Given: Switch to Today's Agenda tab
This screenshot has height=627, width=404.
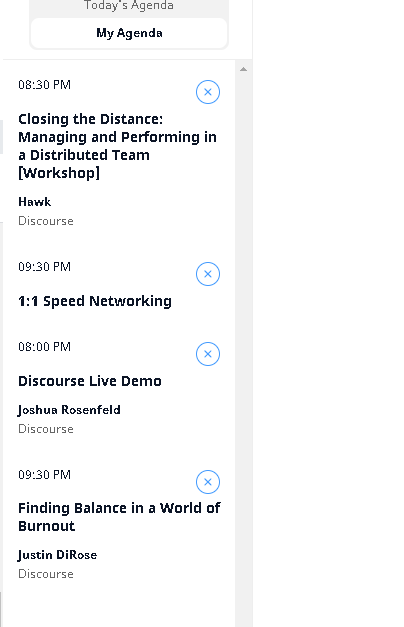Looking at the screenshot, I should [x=129, y=6].
